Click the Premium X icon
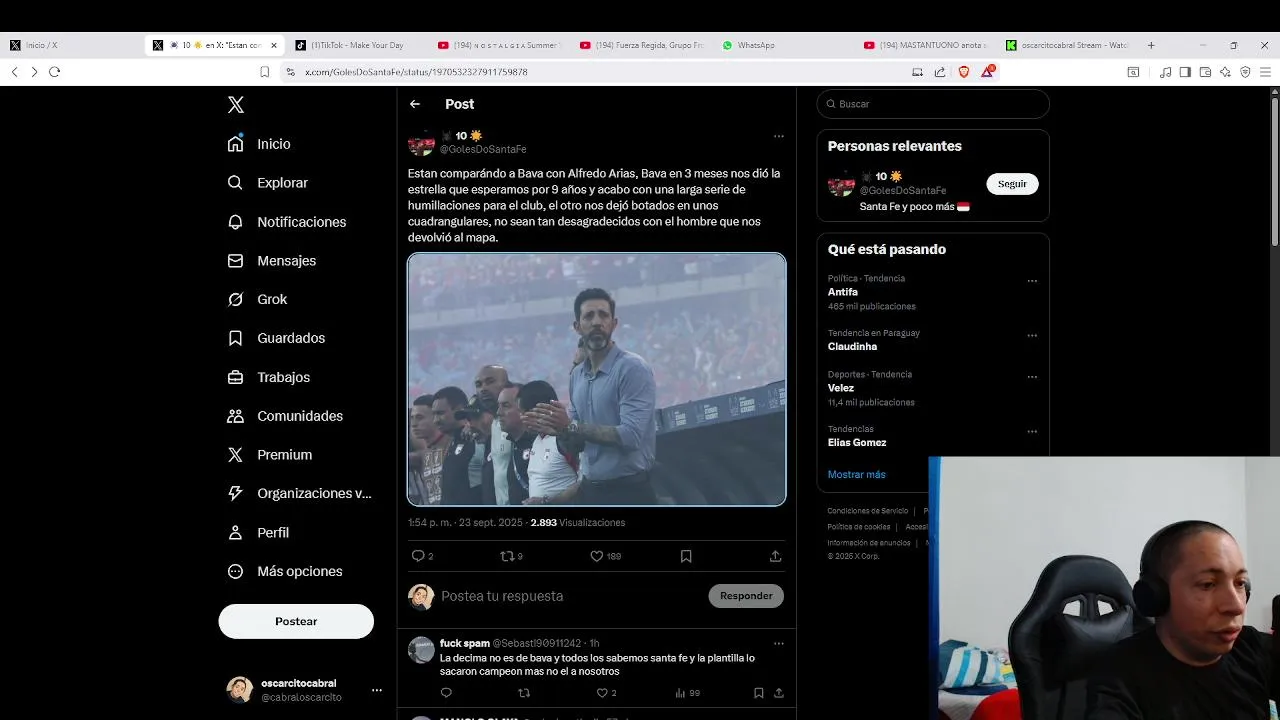Viewport: 1280px width, 720px height. (x=235, y=455)
